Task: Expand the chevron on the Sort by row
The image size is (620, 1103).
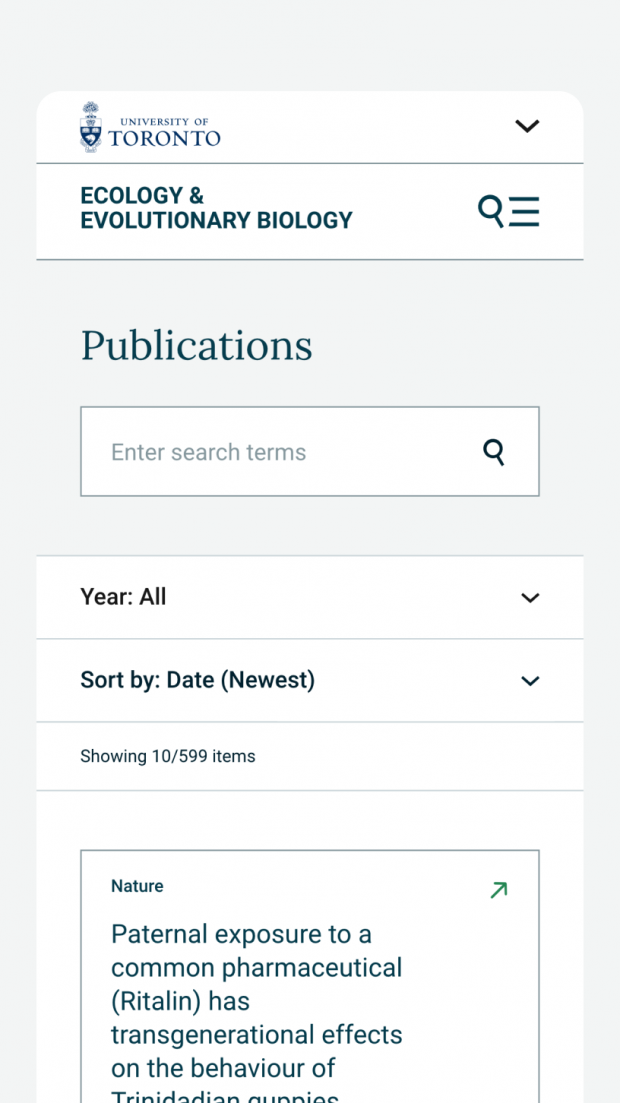Action: 530,681
